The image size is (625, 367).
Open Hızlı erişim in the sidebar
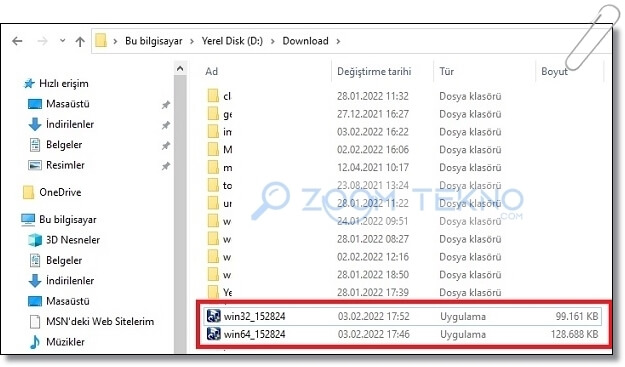pos(64,84)
